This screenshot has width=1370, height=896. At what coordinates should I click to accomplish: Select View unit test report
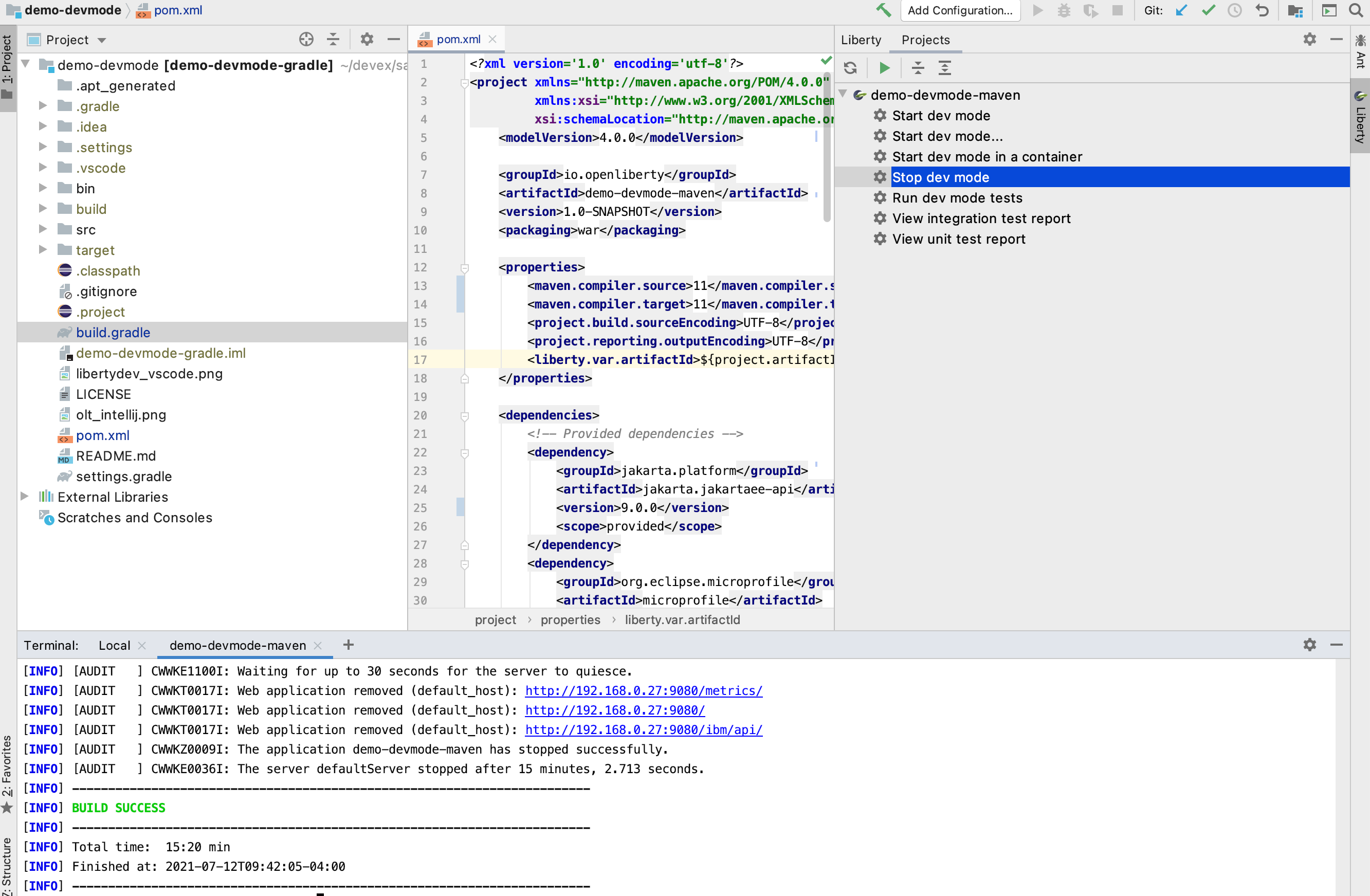click(x=958, y=240)
